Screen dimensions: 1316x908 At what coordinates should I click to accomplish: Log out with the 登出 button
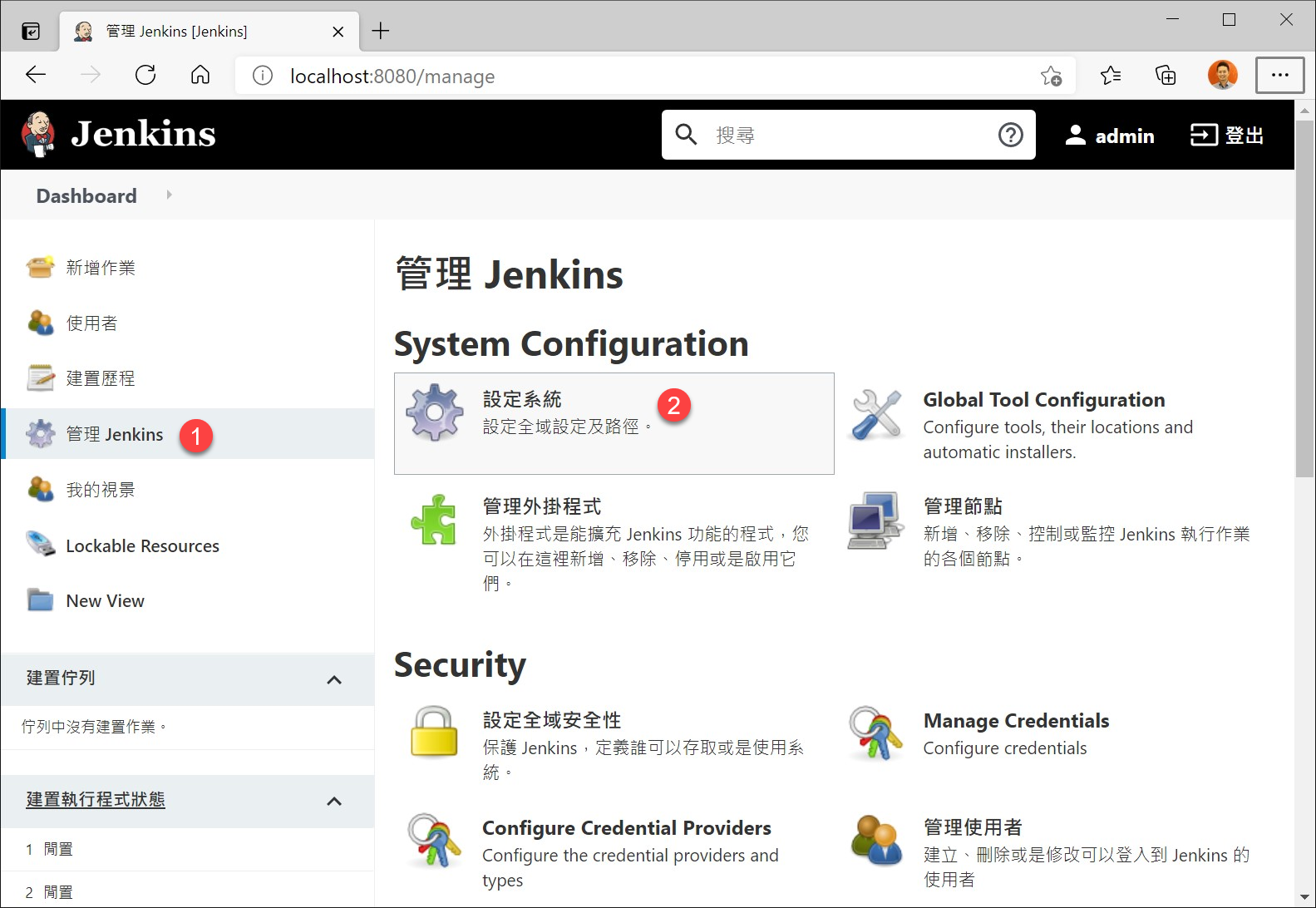1227,135
